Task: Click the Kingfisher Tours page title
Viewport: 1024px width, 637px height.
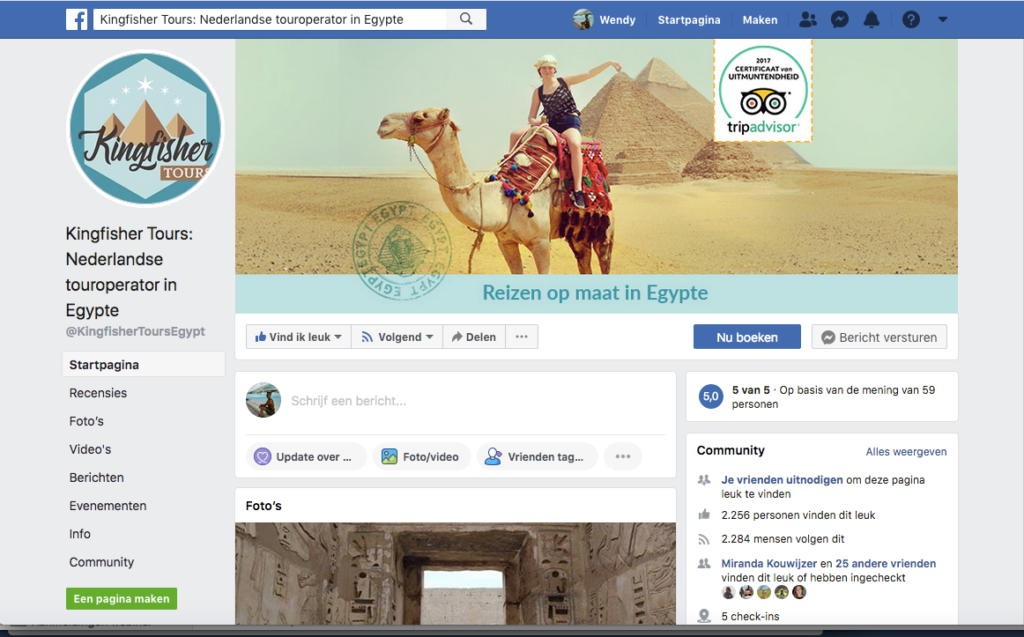Action: [x=129, y=272]
